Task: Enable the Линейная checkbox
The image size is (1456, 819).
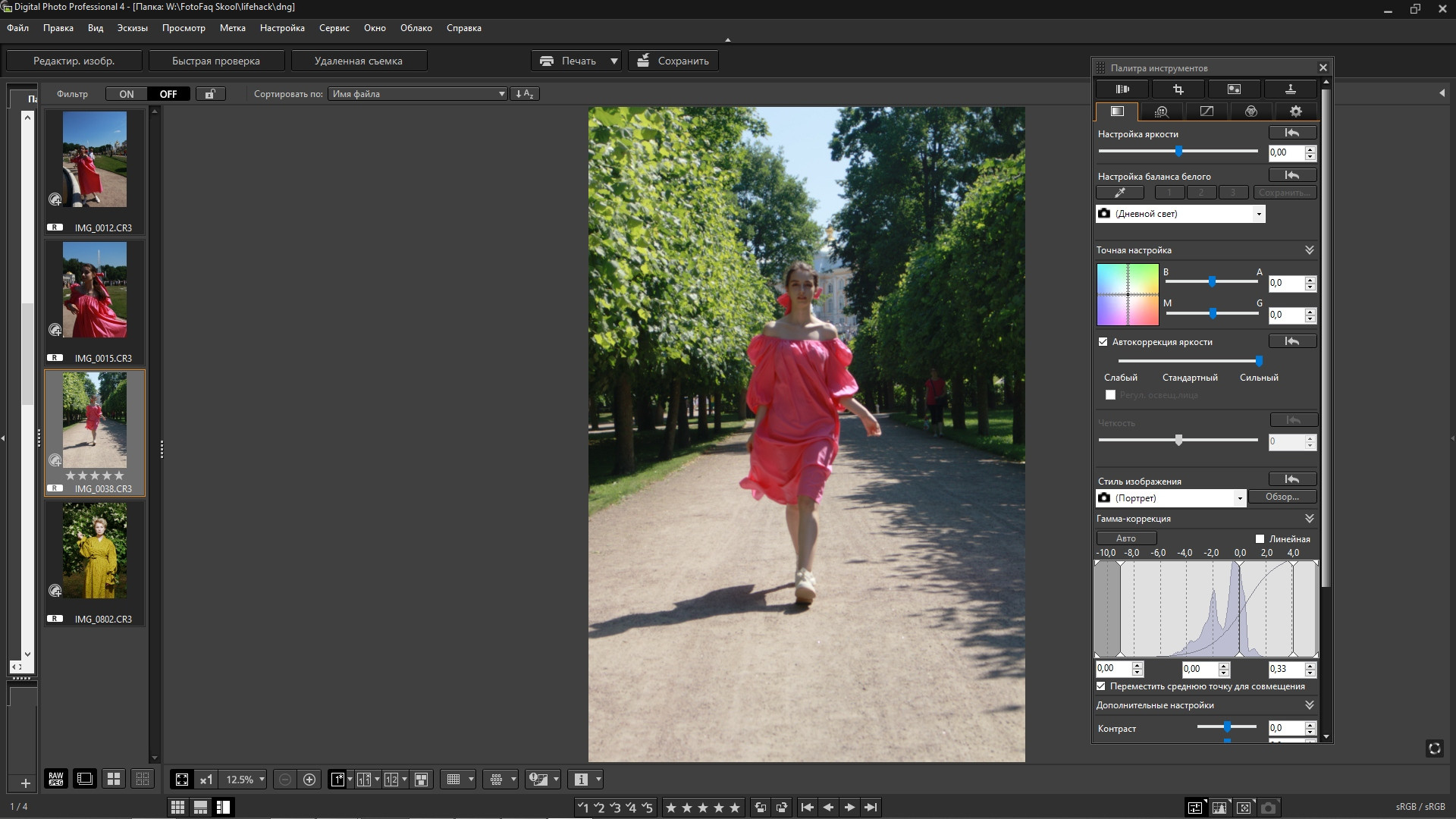Action: pos(1260,539)
